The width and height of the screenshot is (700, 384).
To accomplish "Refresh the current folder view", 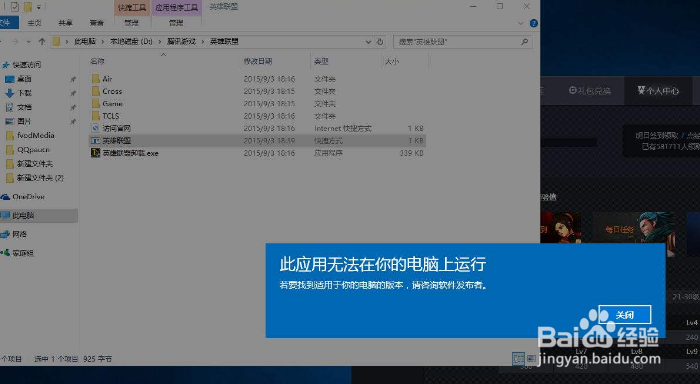I will tap(380, 42).
